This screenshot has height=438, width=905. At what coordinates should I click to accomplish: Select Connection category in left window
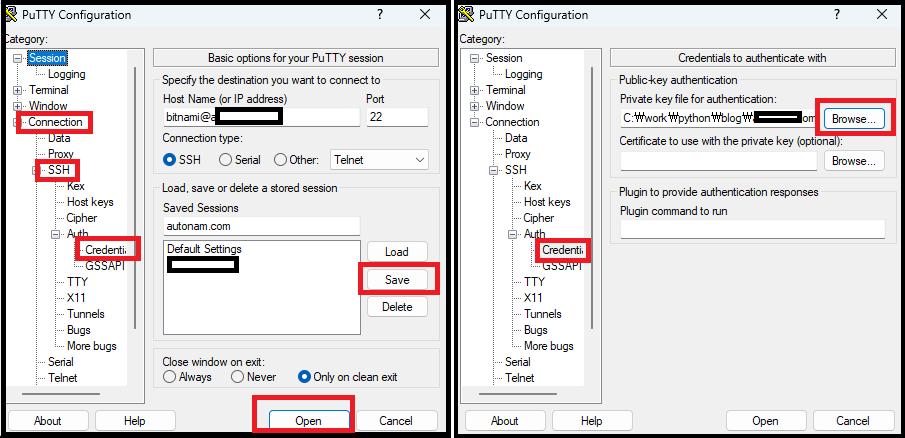pos(55,122)
